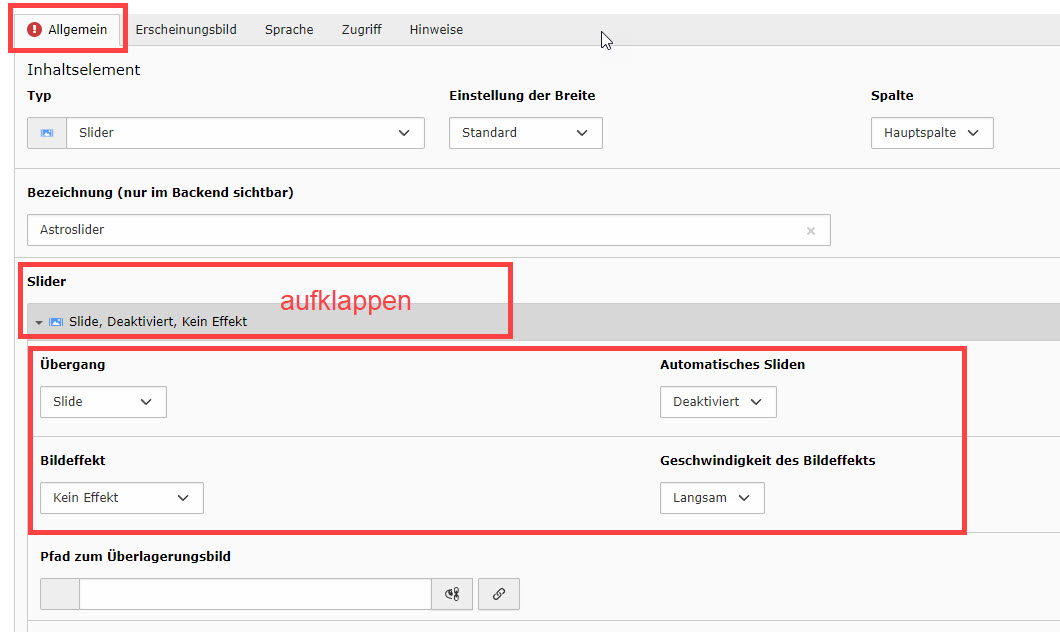Screen dimensions: 1060x632
Task: Click the link wizard chain icon button
Action: point(498,595)
